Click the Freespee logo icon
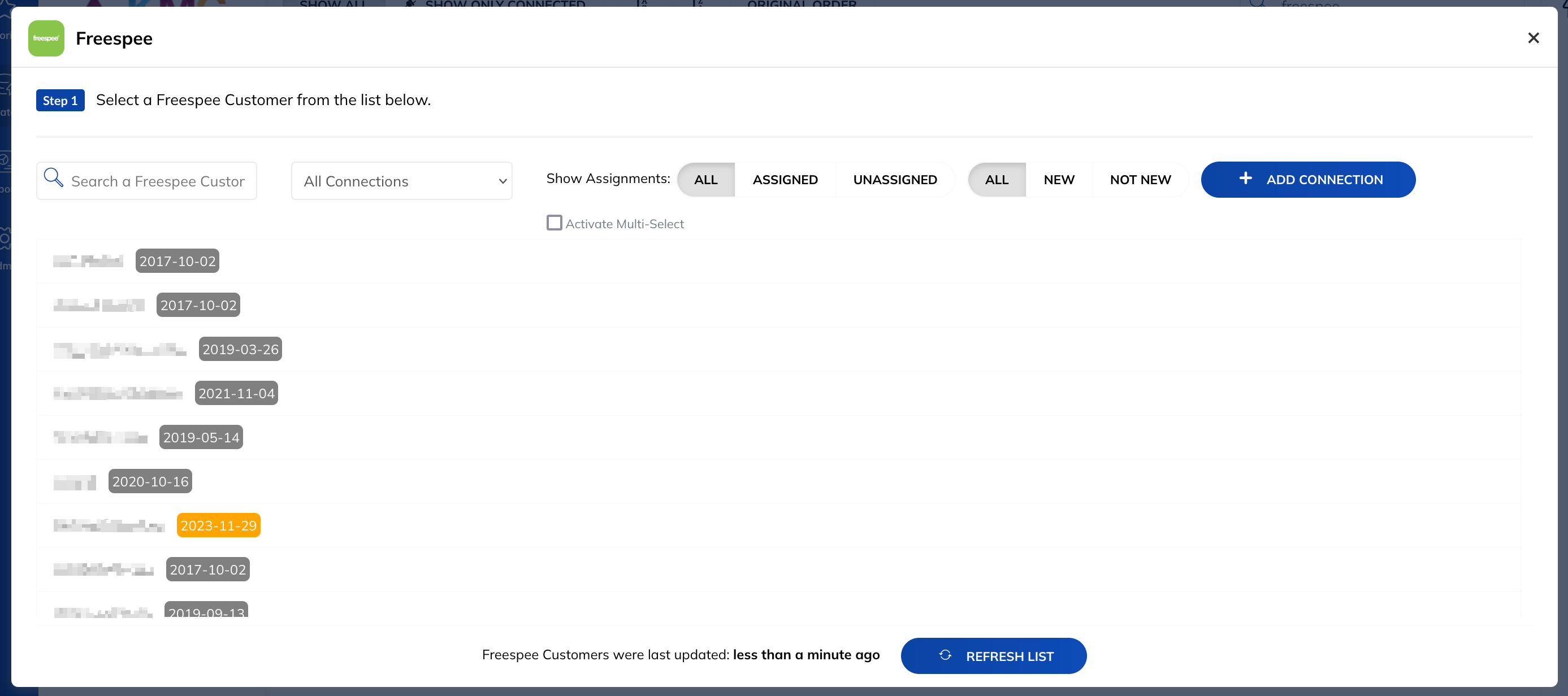The image size is (1568, 696). (46, 38)
